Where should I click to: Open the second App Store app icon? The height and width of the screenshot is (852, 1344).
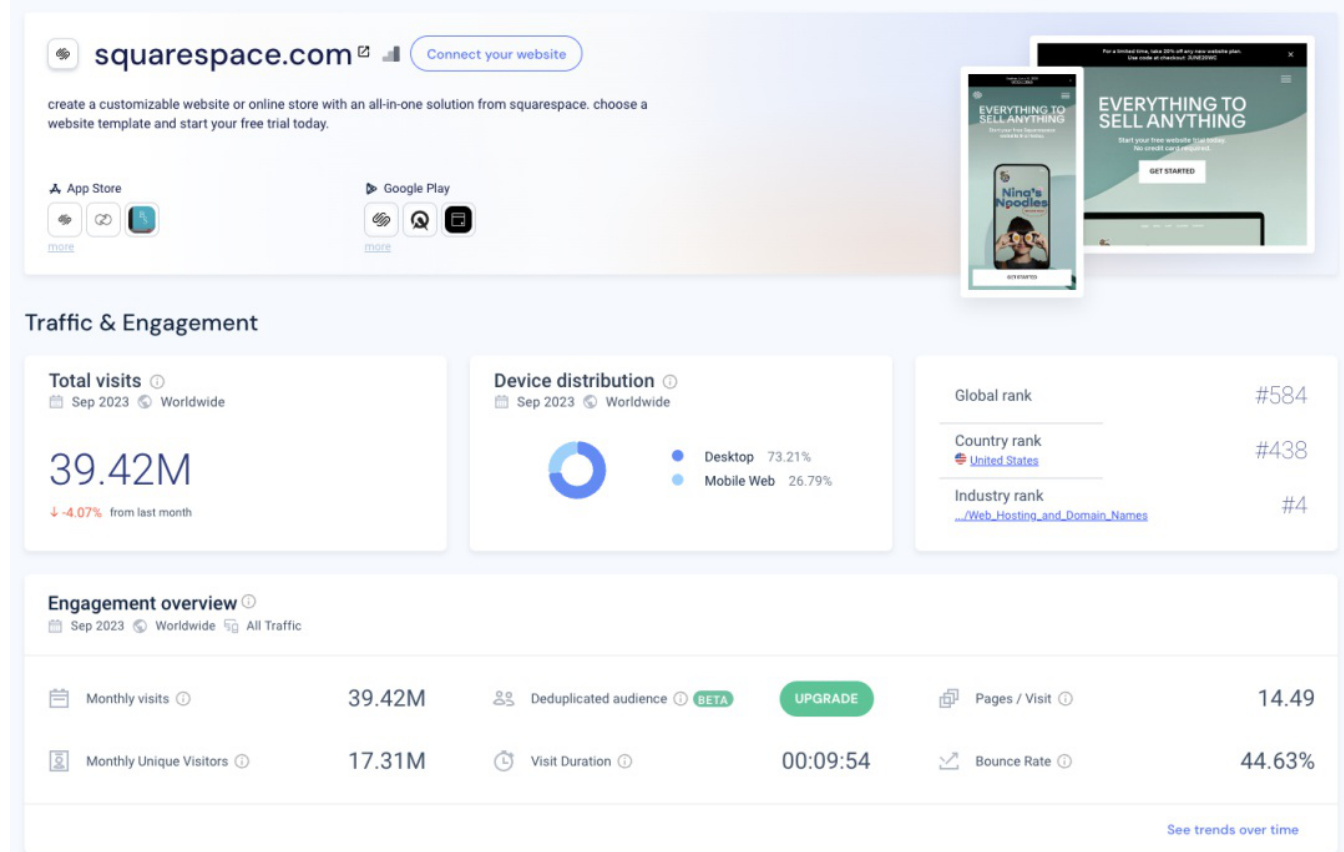click(103, 219)
